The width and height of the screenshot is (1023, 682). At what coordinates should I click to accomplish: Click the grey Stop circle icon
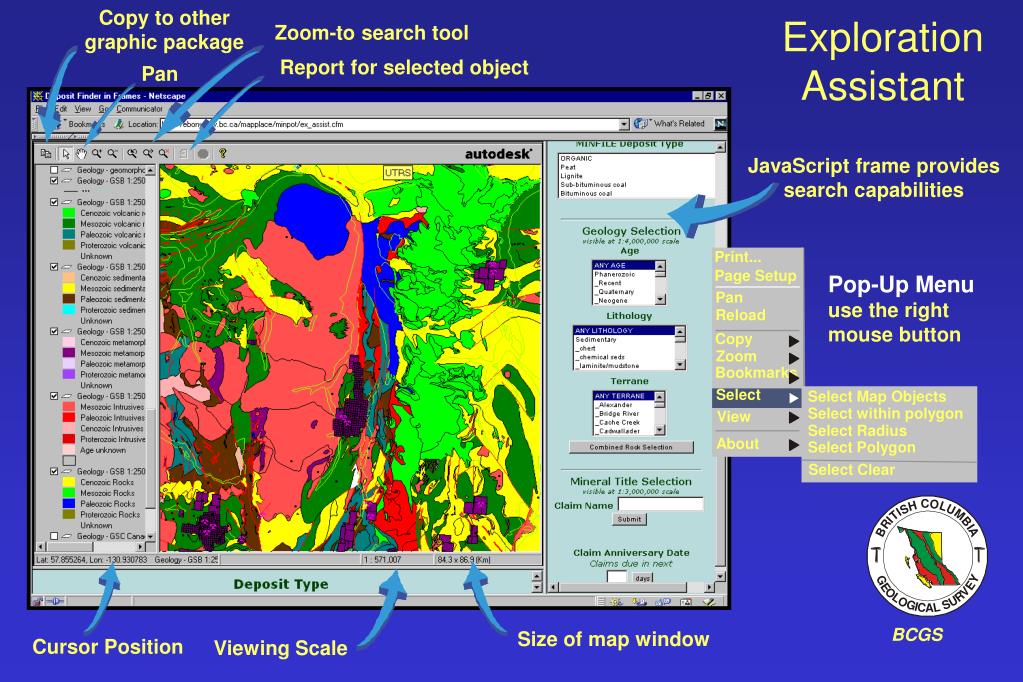click(203, 154)
